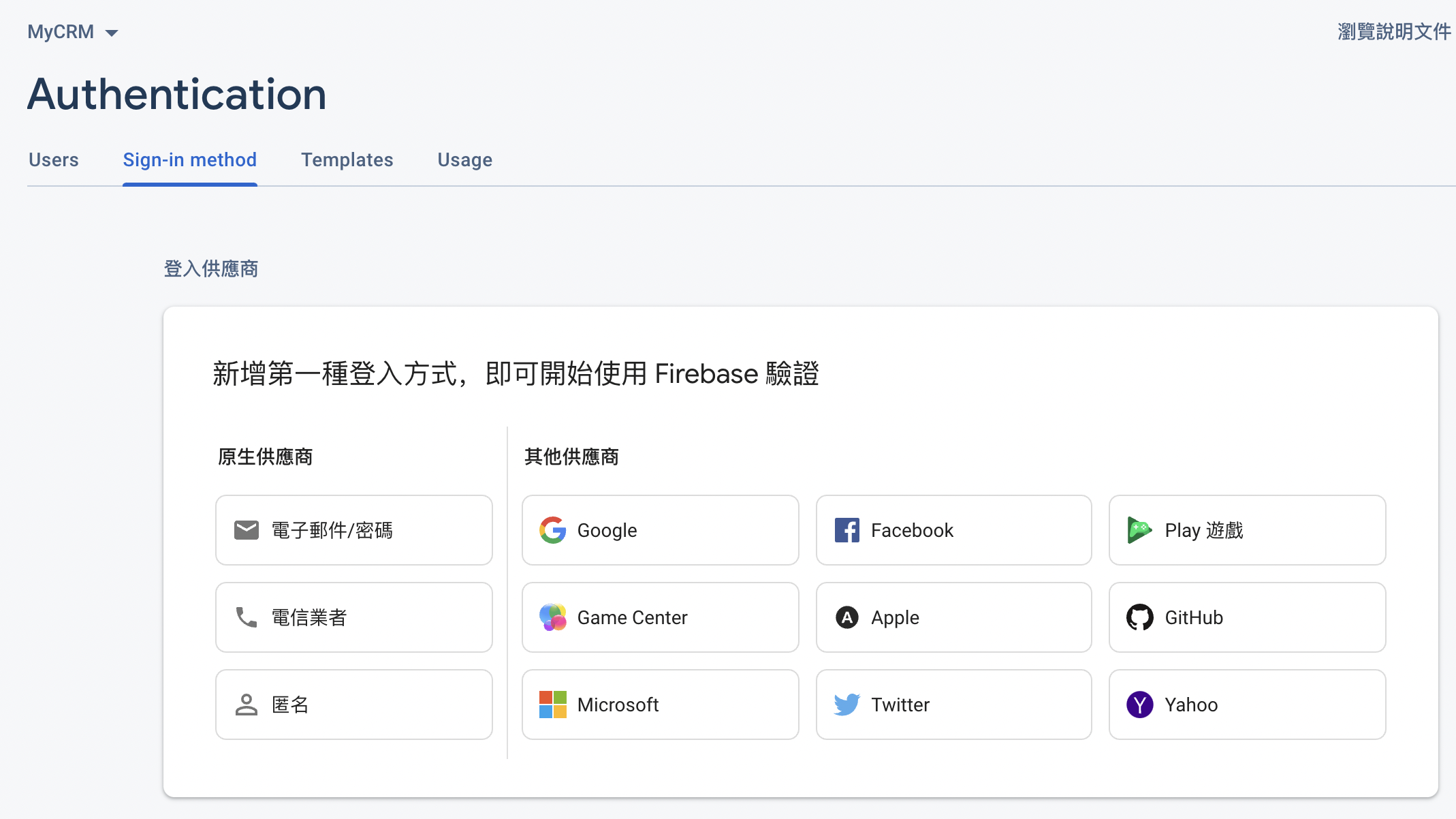Click the Game Center bubbles icon
This screenshot has width=1456, height=819.
(x=552, y=617)
